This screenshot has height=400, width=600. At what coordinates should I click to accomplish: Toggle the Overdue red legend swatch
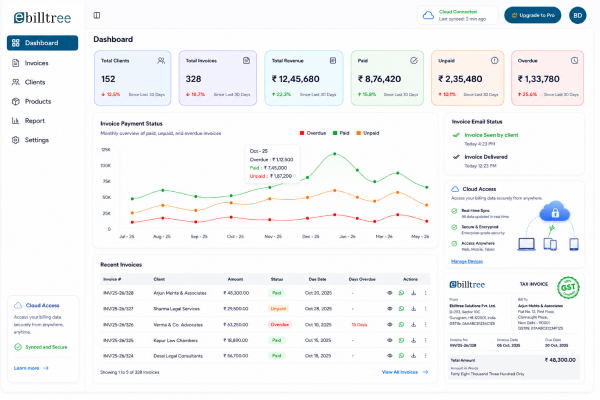[302, 133]
